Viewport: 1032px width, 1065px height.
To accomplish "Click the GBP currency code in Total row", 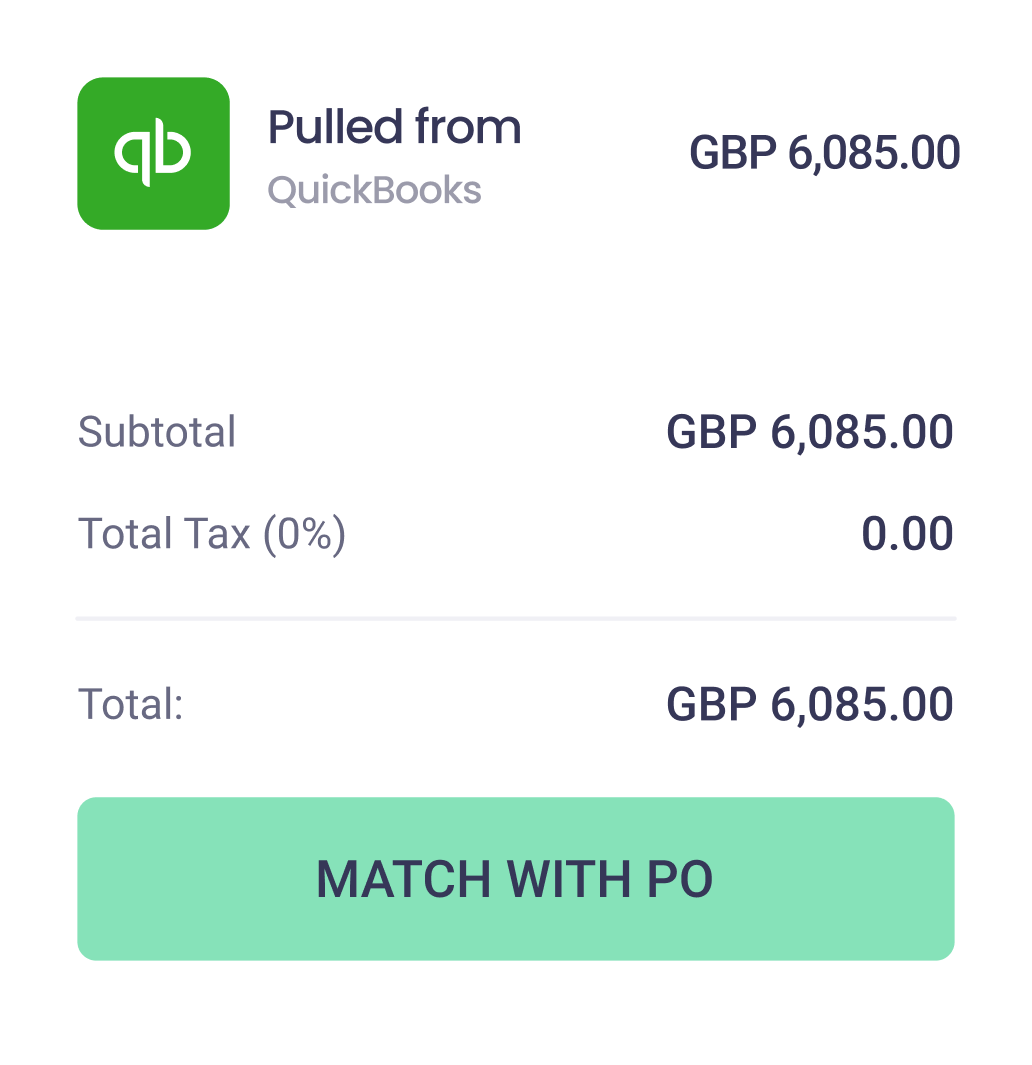I will coord(711,705).
